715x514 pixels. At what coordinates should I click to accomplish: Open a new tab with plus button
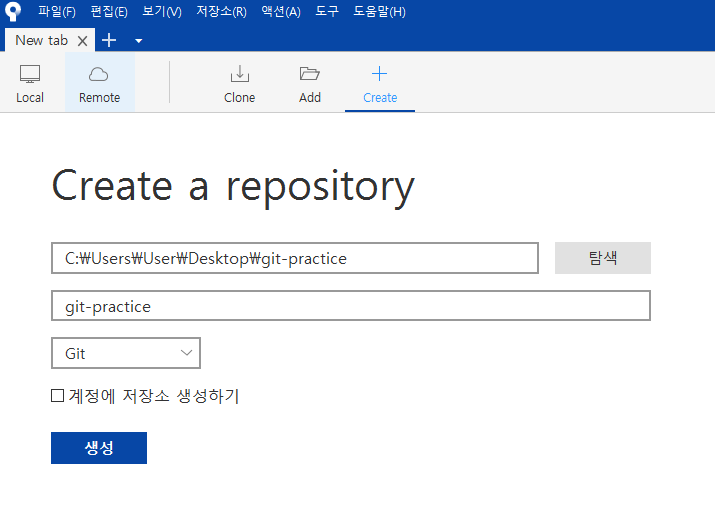tap(109, 40)
